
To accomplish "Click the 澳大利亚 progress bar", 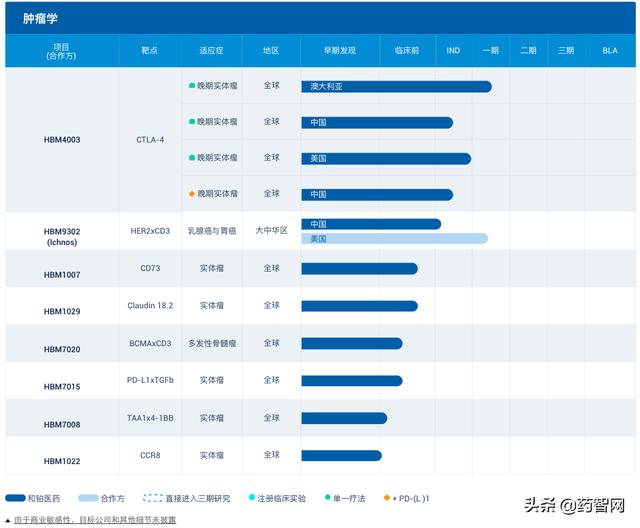I will [x=396, y=87].
